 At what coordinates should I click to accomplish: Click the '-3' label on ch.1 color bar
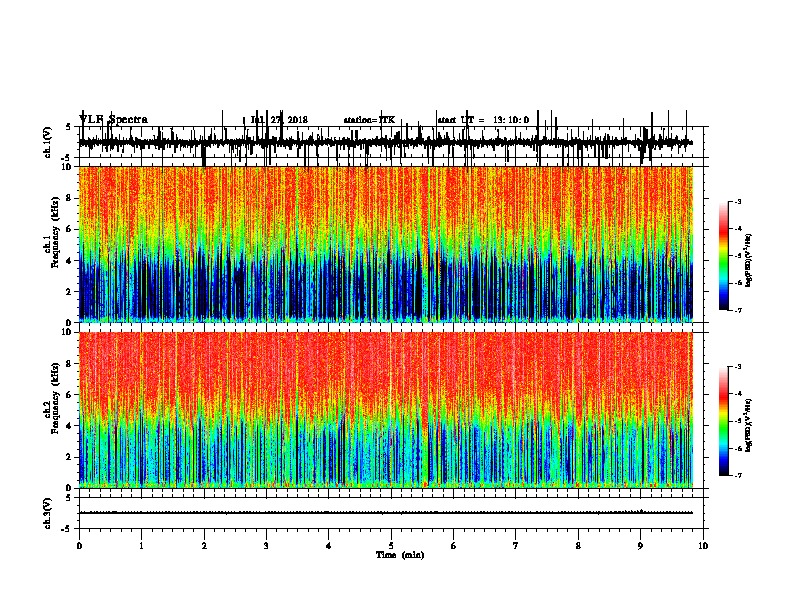pos(738,201)
